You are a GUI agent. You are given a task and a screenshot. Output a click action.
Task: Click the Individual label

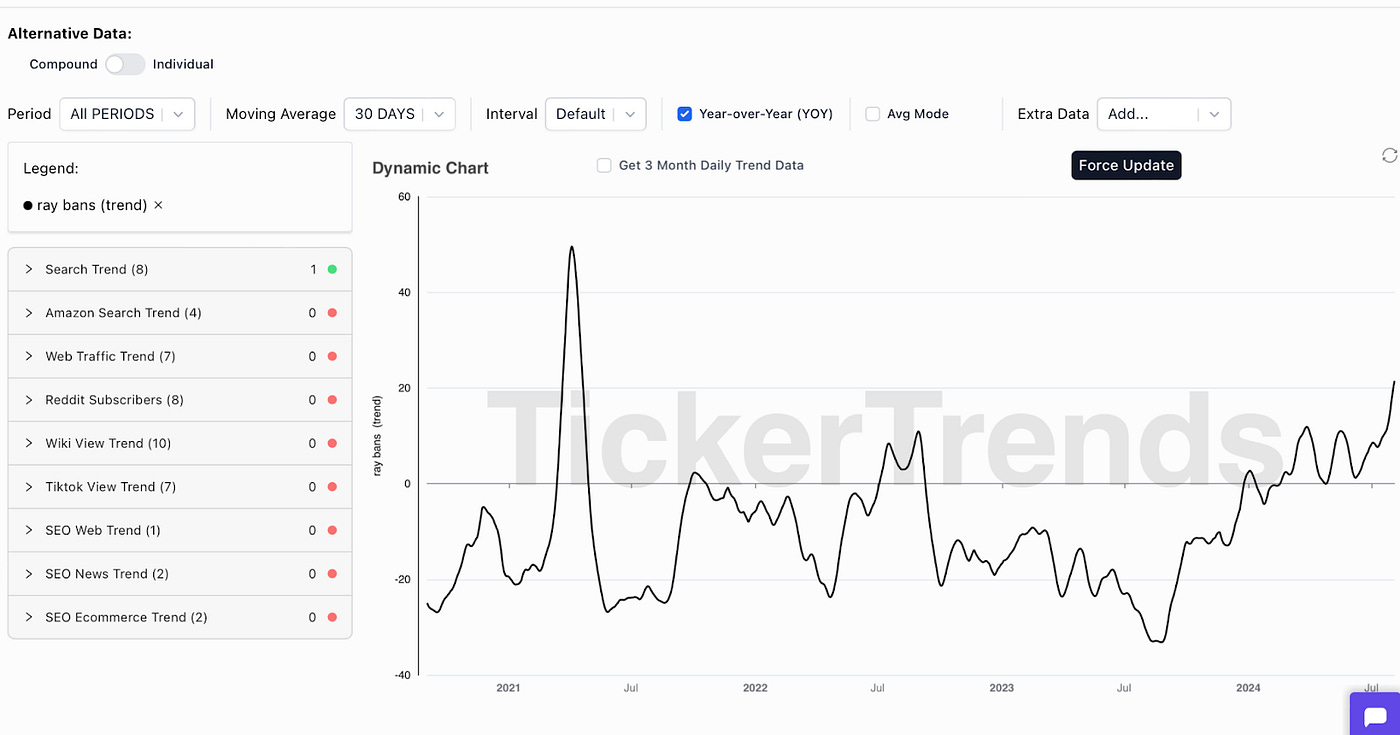[183, 64]
